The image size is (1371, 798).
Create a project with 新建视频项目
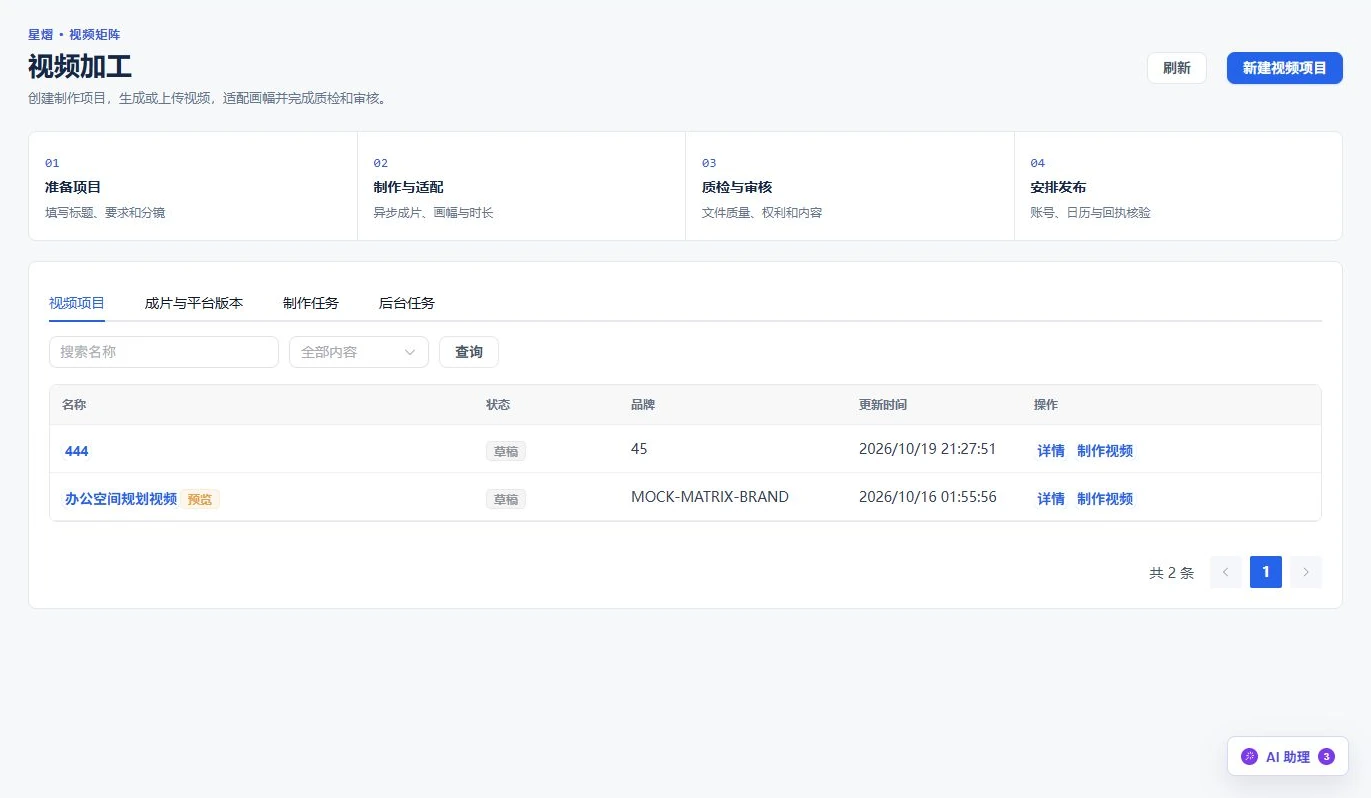click(1285, 68)
